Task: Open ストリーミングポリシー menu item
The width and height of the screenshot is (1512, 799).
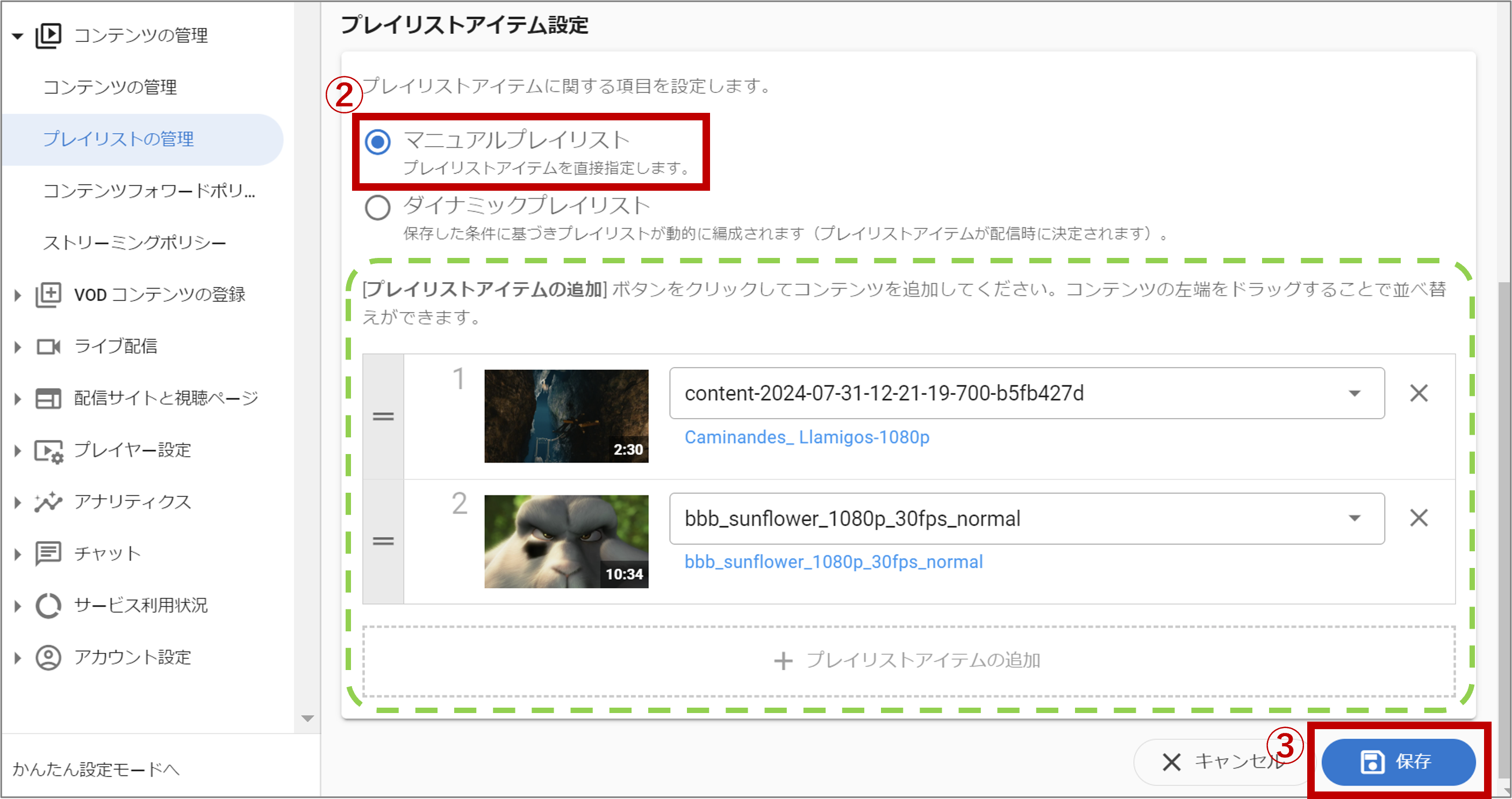Action: coord(134,243)
